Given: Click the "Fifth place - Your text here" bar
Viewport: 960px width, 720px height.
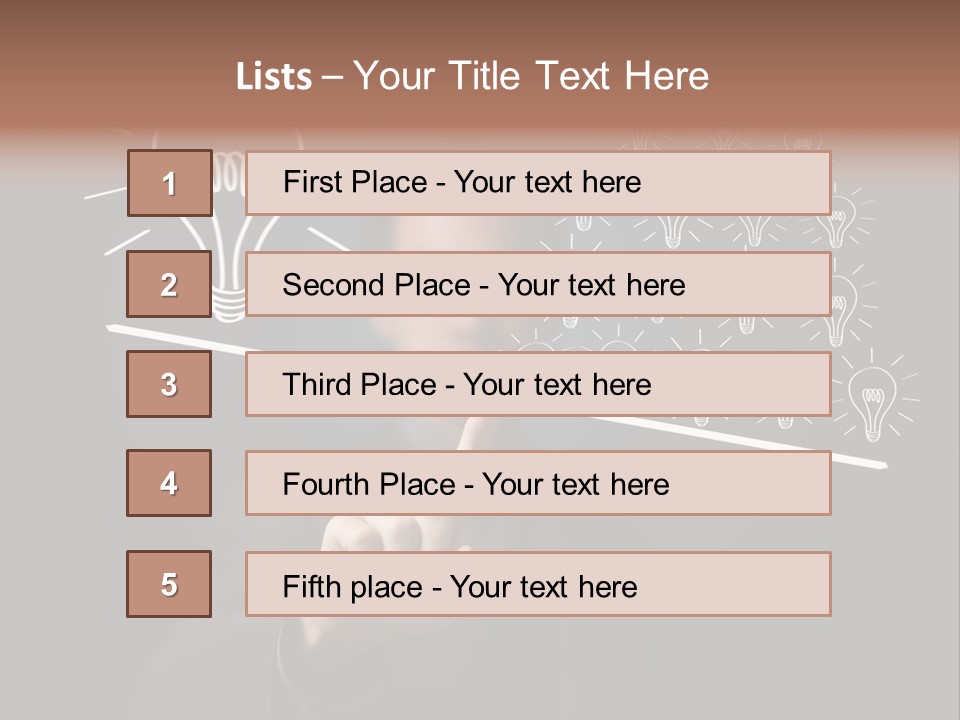Looking at the screenshot, I should click(x=538, y=584).
